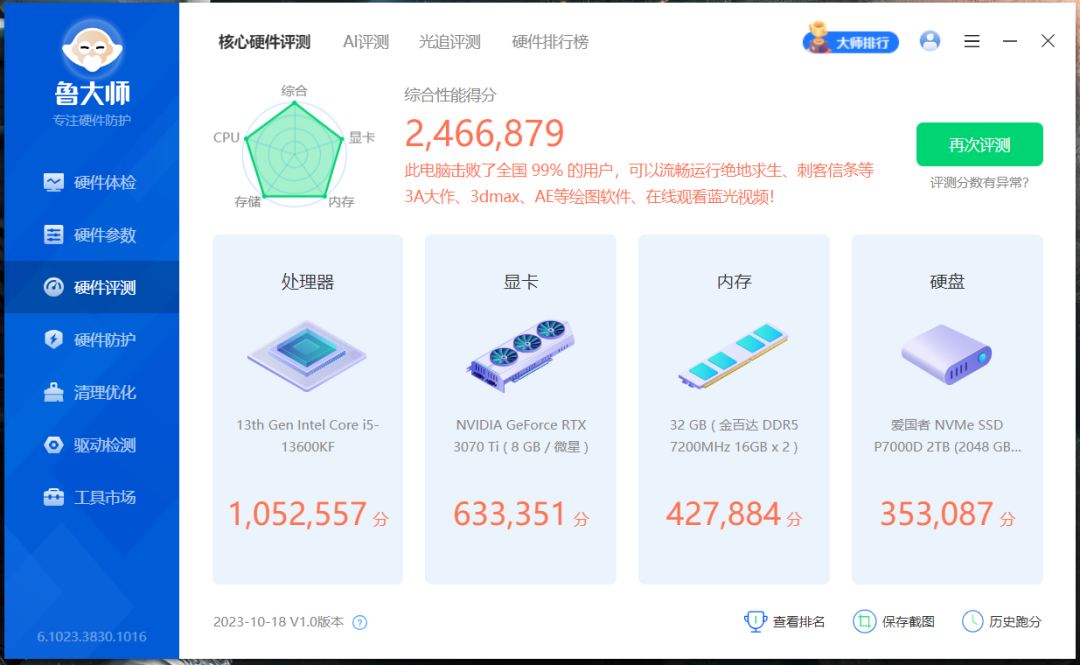Click the 驱动检测 gear icon

54,444
